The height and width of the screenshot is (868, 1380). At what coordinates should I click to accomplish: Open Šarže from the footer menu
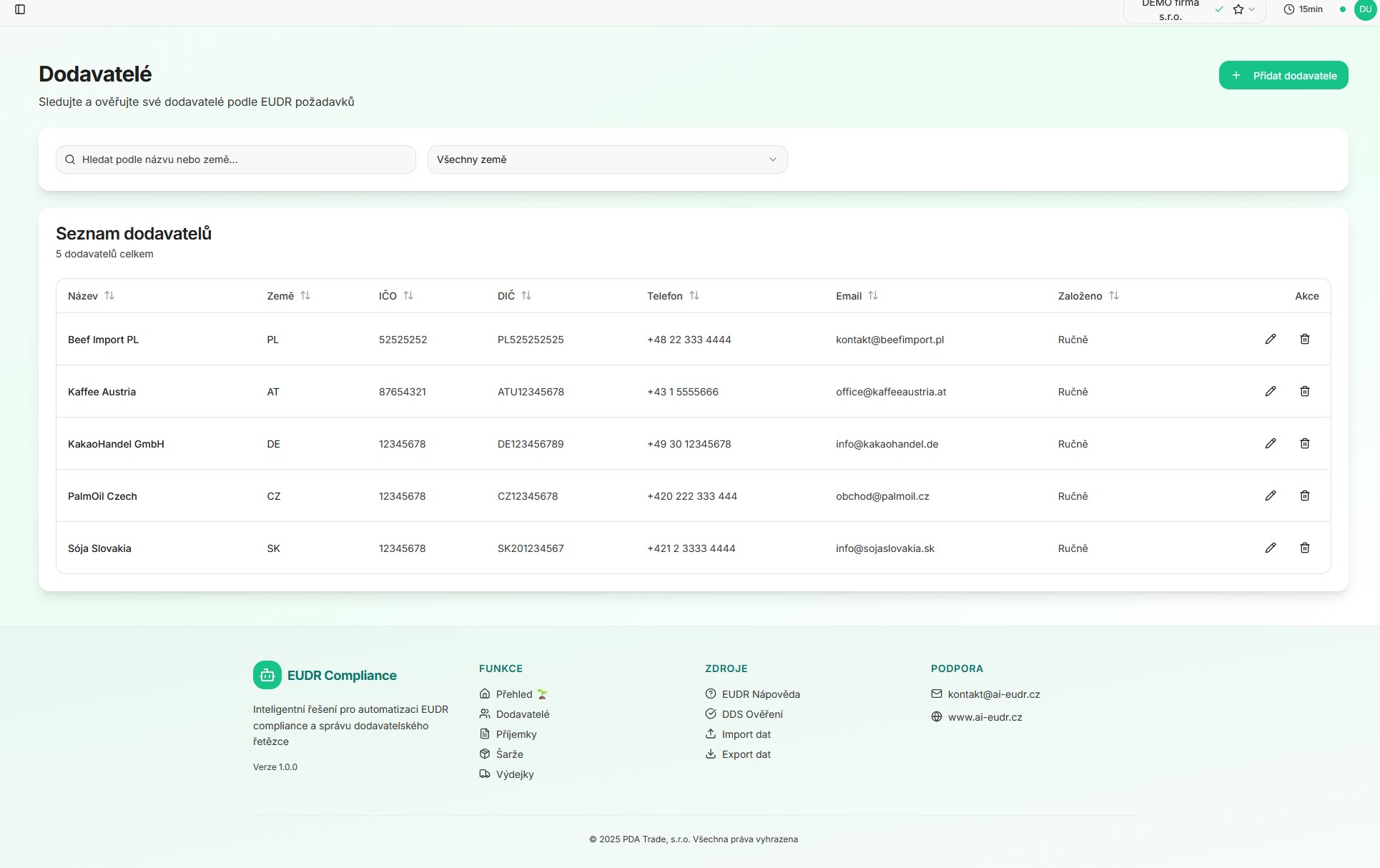[x=509, y=754]
